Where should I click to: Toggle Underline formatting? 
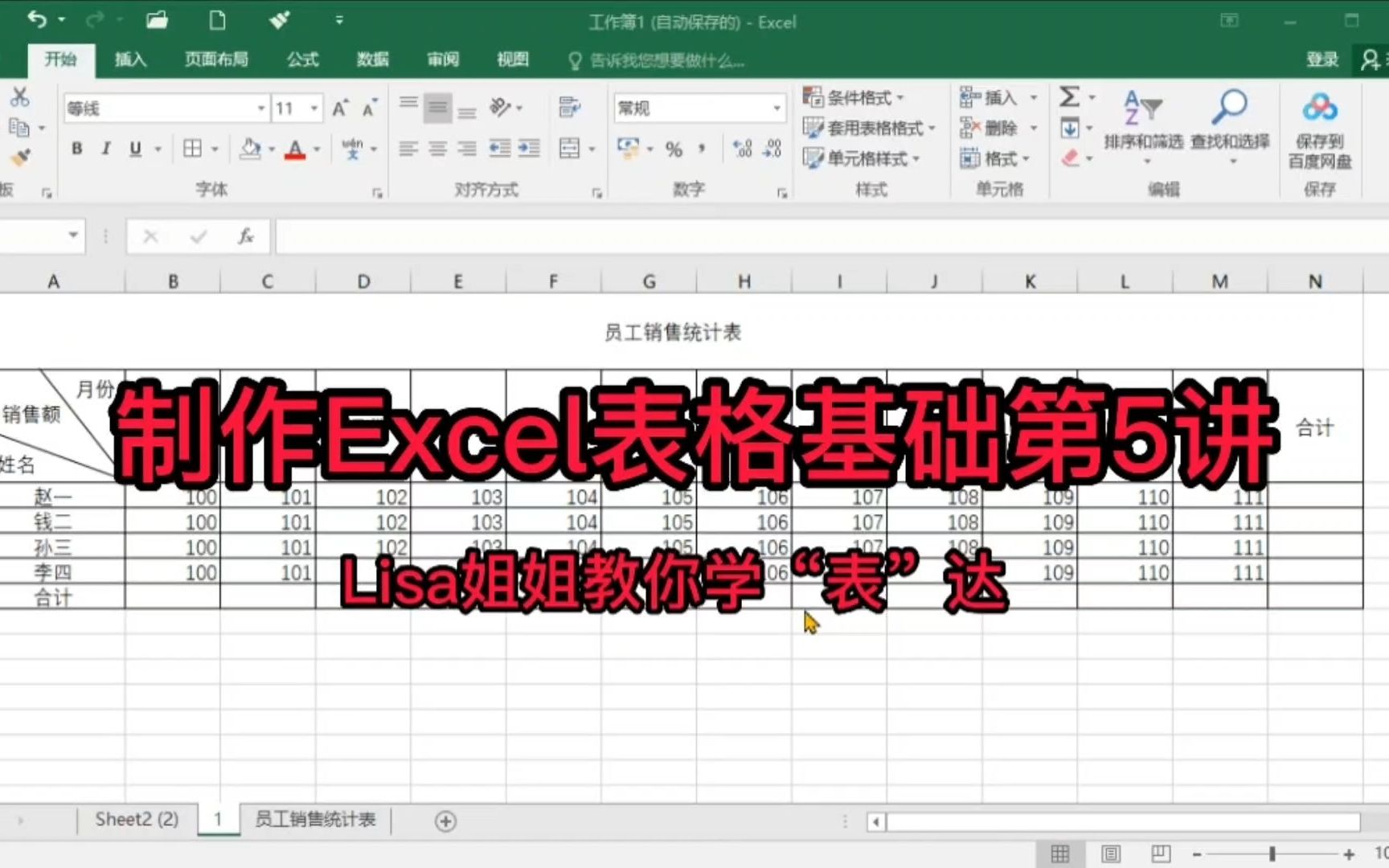tap(135, 149)
